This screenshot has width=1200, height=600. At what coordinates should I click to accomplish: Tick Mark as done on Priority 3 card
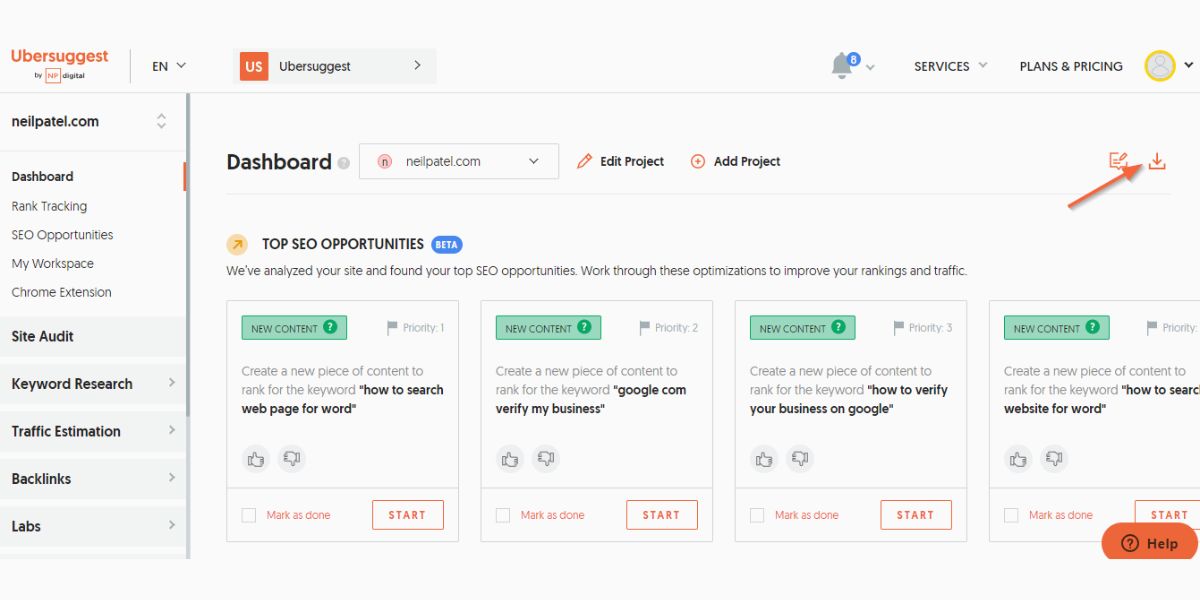[x=757, y=515]
